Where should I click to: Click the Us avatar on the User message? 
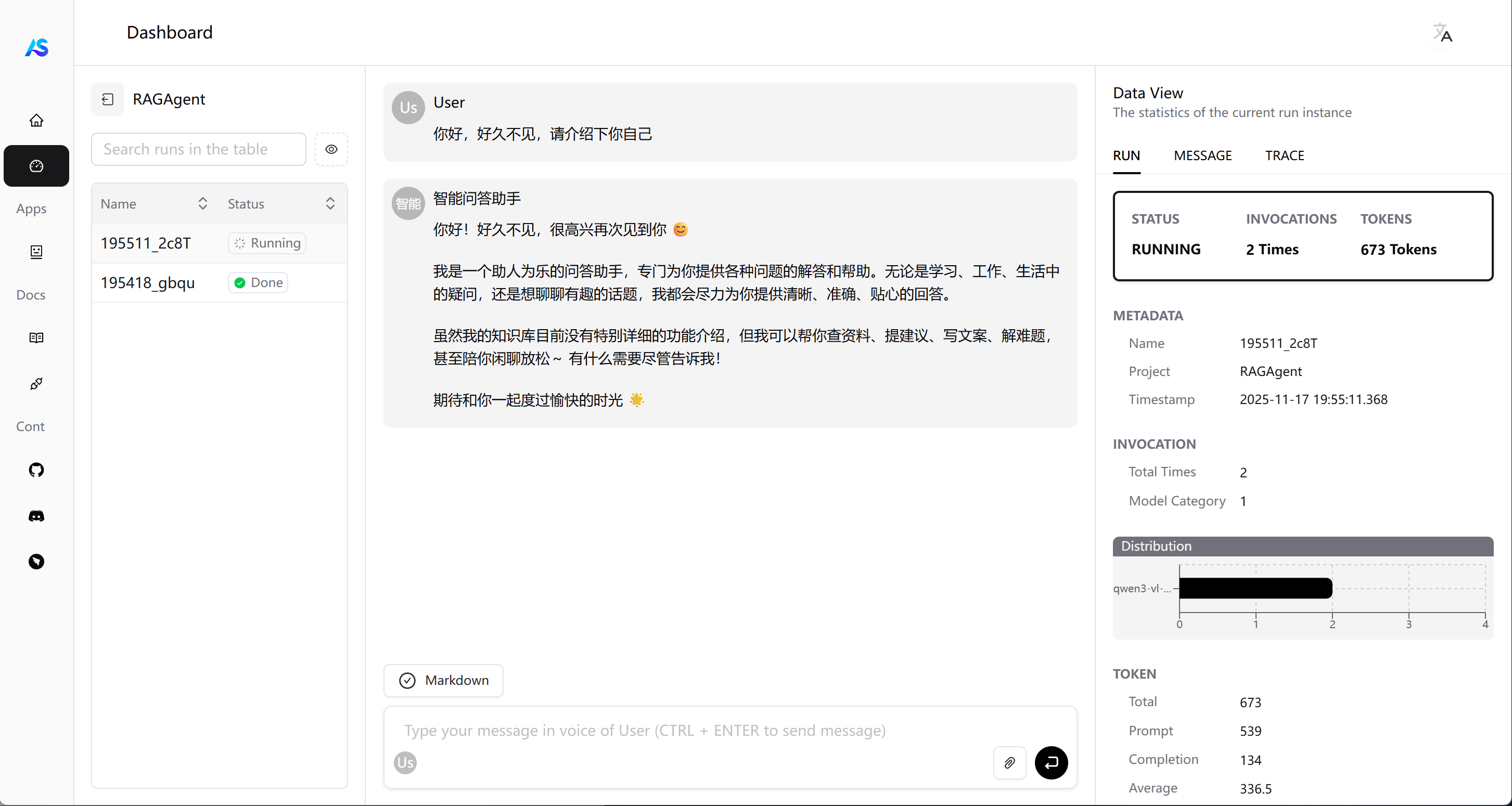click(x=408, y=107)
